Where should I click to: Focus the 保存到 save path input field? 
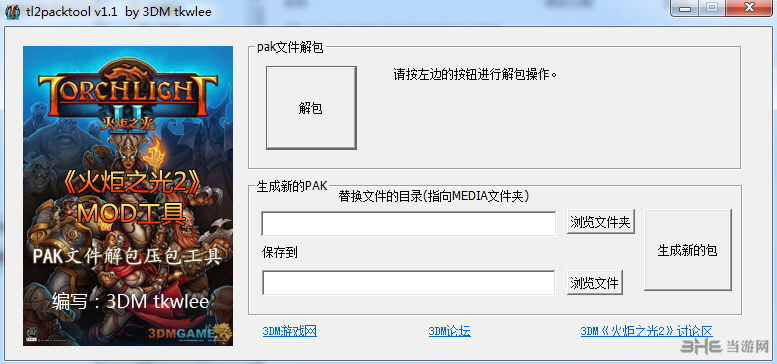coord(409,283)
